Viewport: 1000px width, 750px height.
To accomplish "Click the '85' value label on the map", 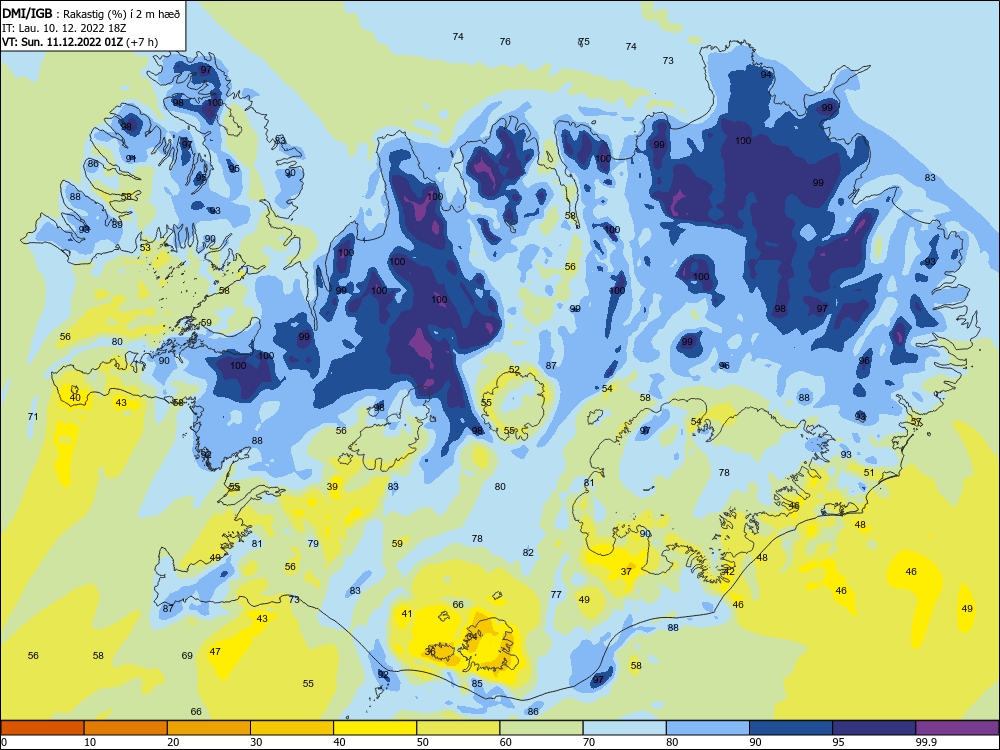I will pos(477,684).
